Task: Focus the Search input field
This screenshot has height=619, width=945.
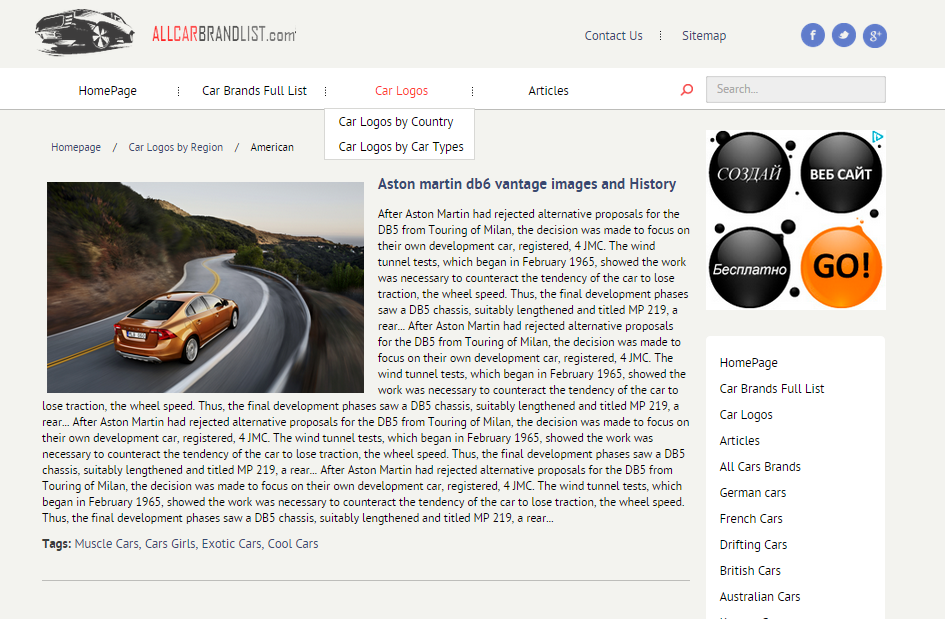Action: [x=796, y=89]
